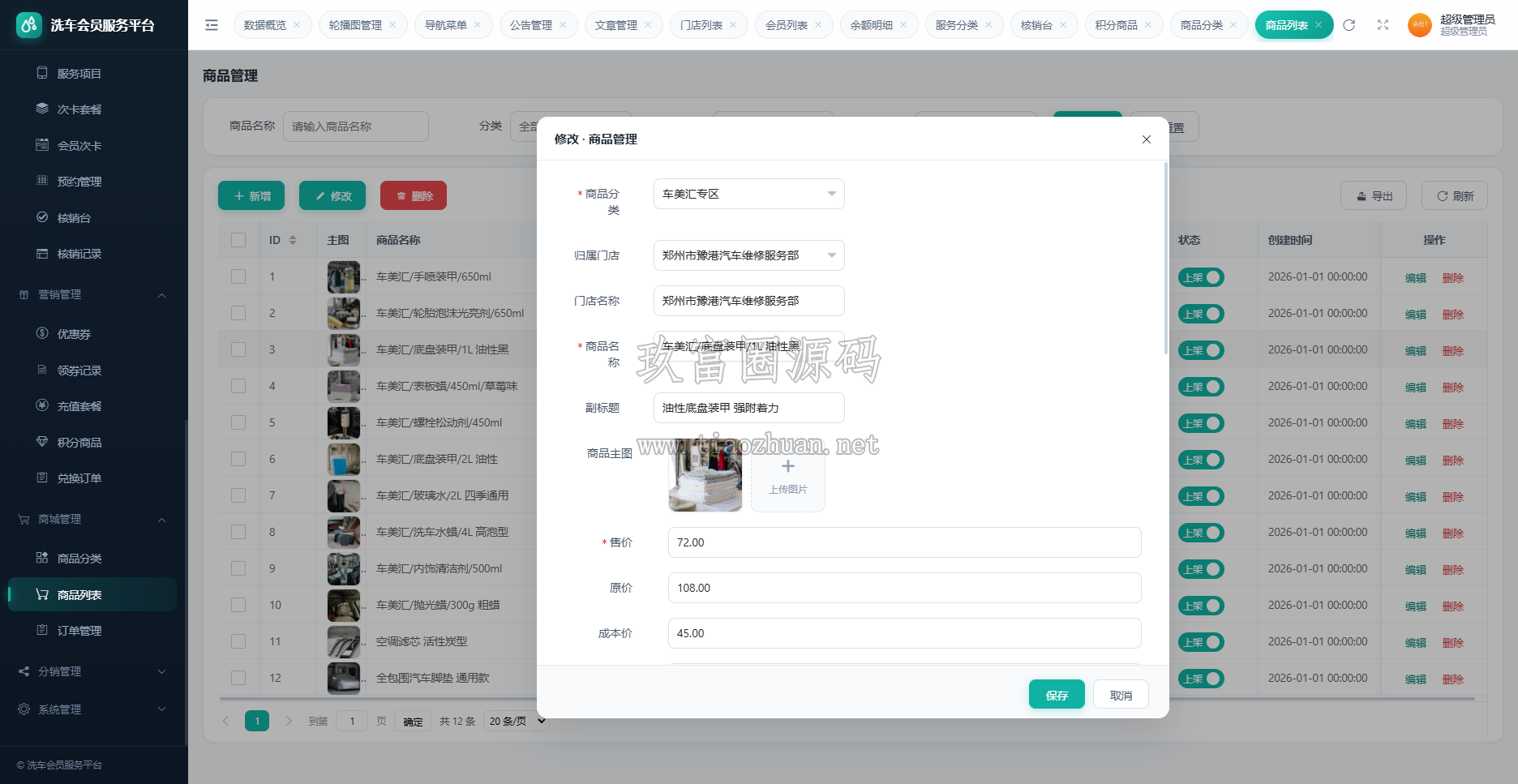The image size is (1518, 784).
Task: Toggle the 上架 status switch for row 8
Action: [1201, 533]
